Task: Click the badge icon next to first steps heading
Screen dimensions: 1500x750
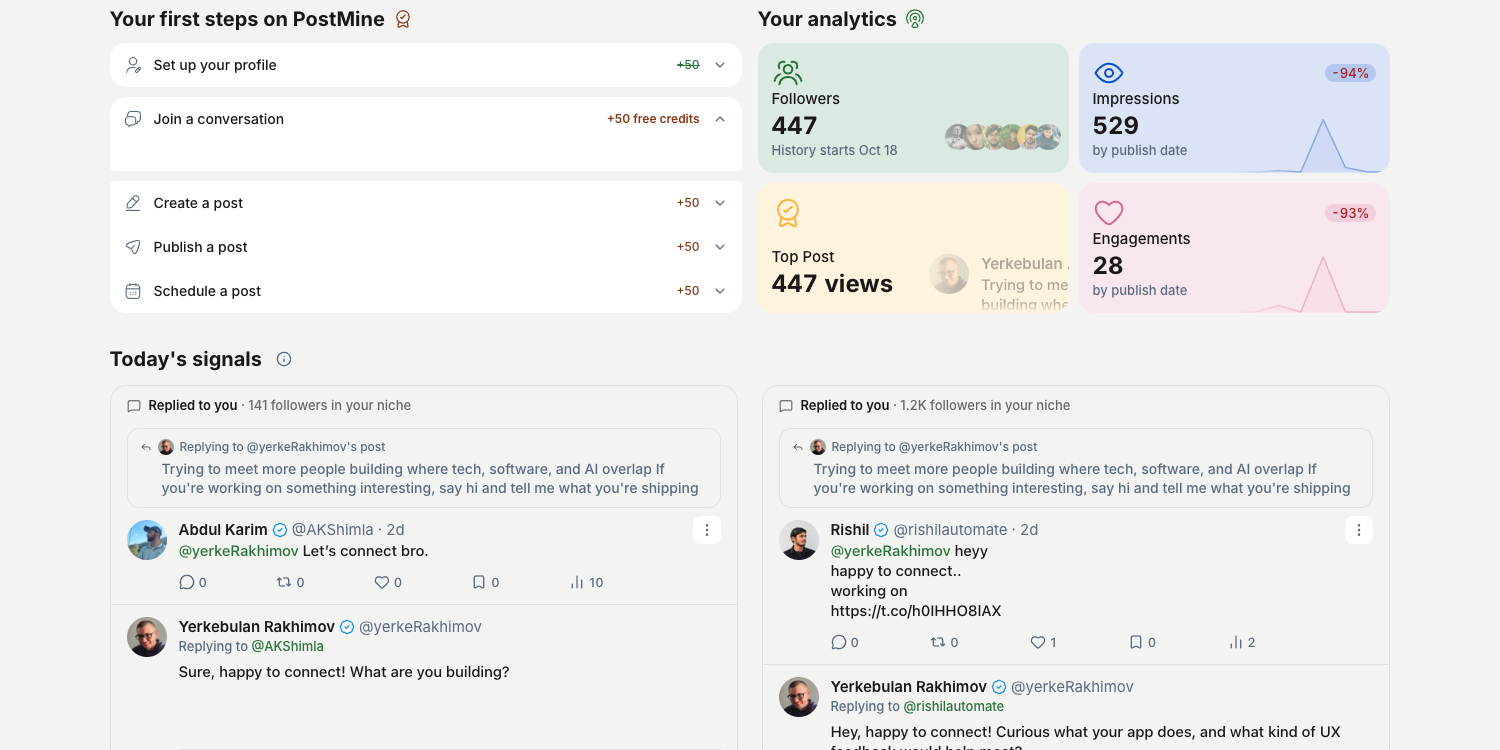Action: (x=403, y=19)
